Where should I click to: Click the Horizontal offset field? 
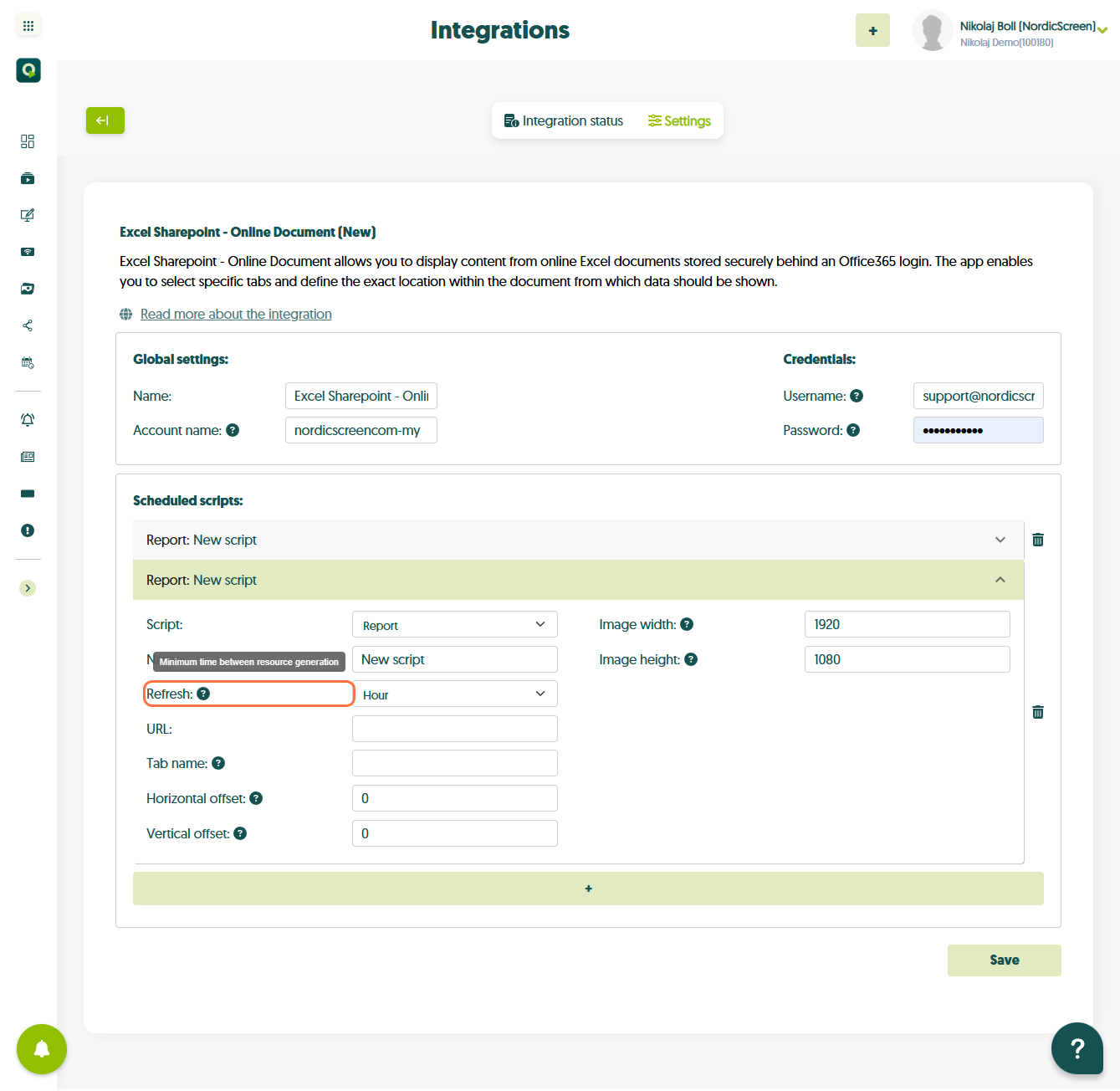[x=455, y=798]
